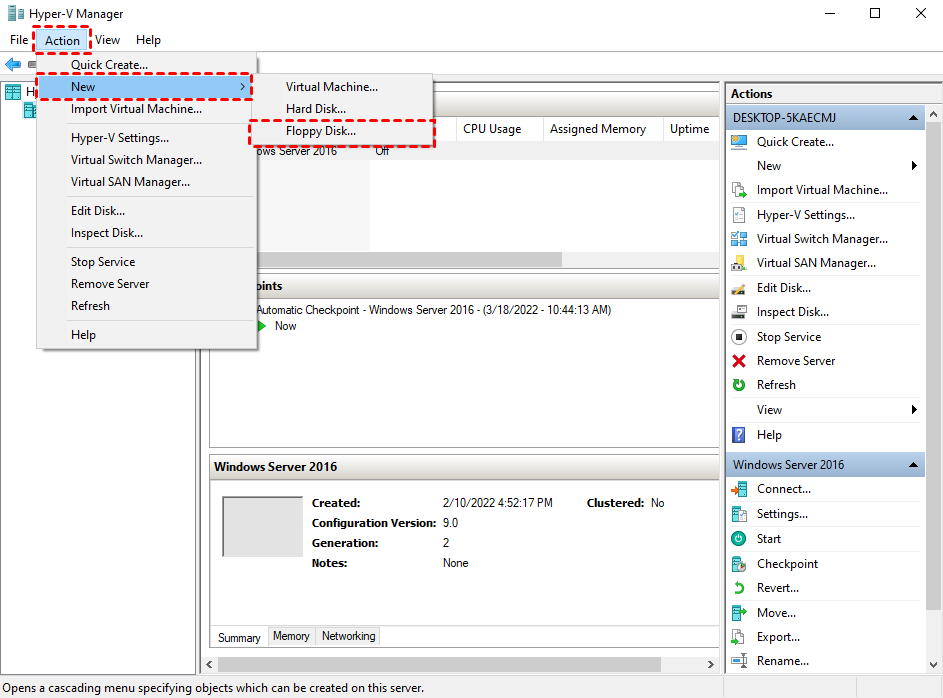Click blue back arrow in toolbar

[x=13, y=64]
